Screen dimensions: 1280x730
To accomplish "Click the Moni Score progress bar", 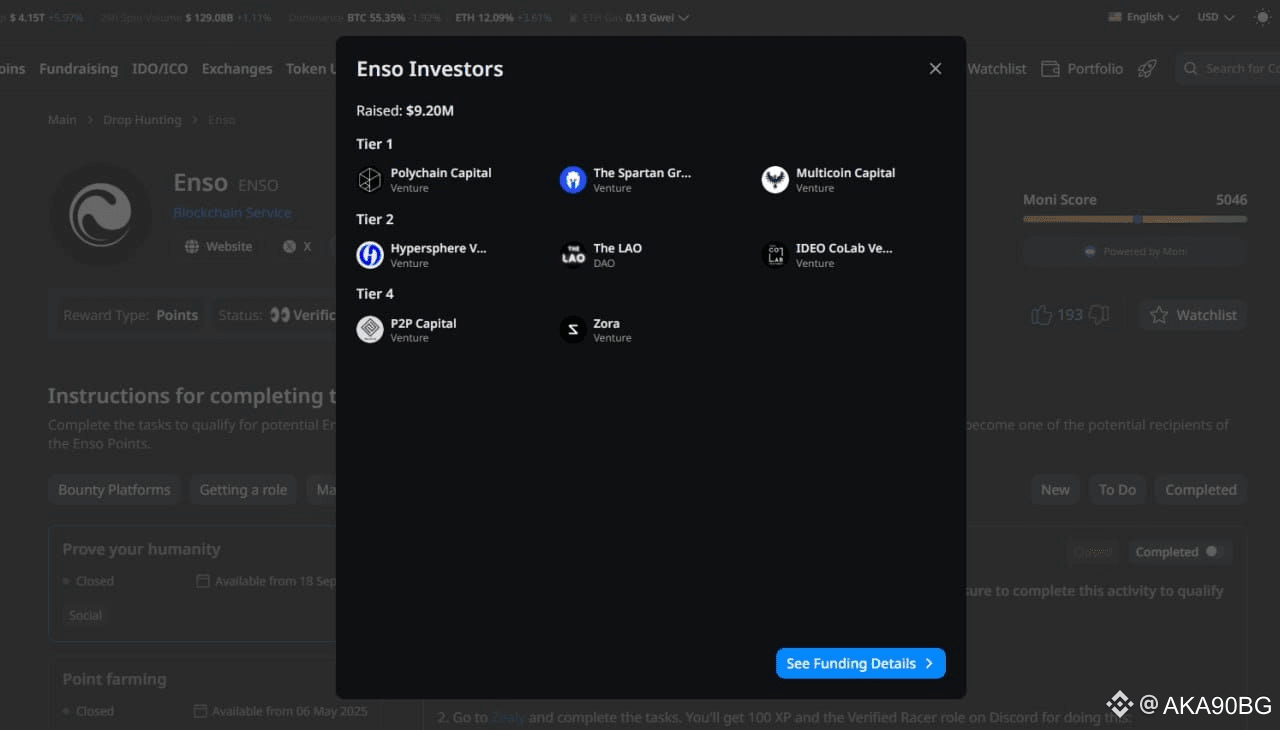I will coord(1135,219).
